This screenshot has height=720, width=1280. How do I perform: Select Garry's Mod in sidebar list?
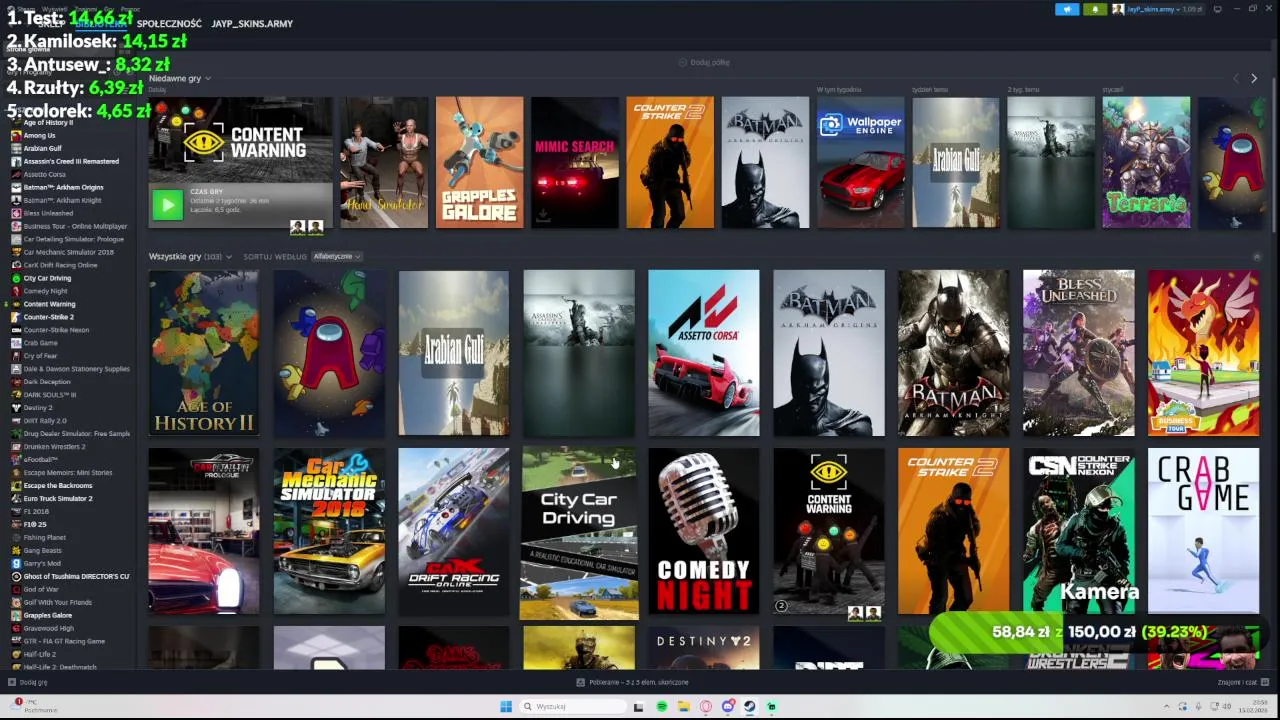[x=42, y=563]
